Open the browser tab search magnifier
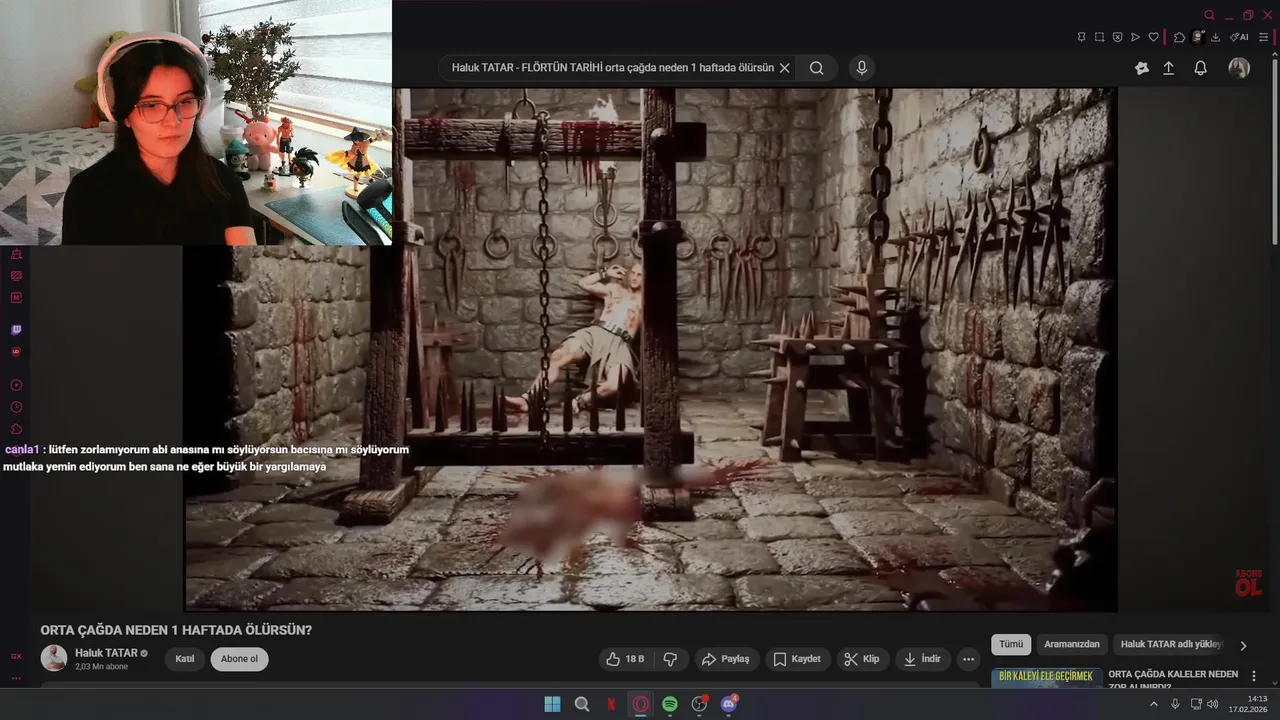The height and width of the screenshot is (720, 1280). click(1209, 15)
